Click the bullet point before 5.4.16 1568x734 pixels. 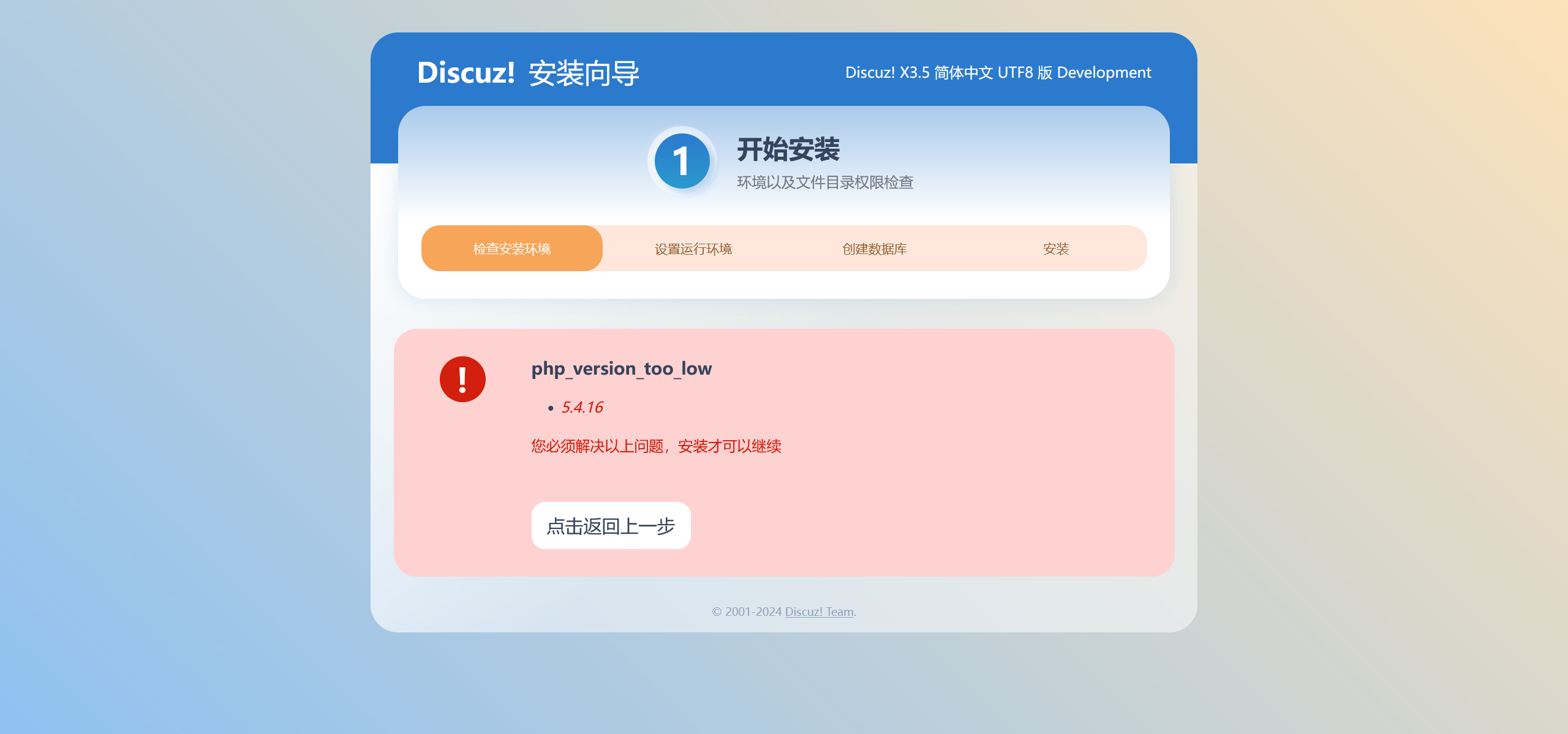click(551, 408)
